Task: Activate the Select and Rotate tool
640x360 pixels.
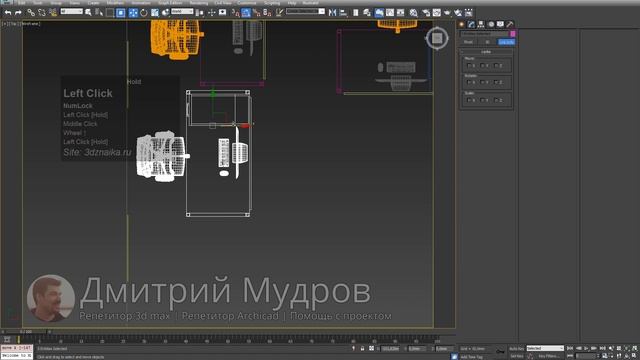Action: pos(144,13)
